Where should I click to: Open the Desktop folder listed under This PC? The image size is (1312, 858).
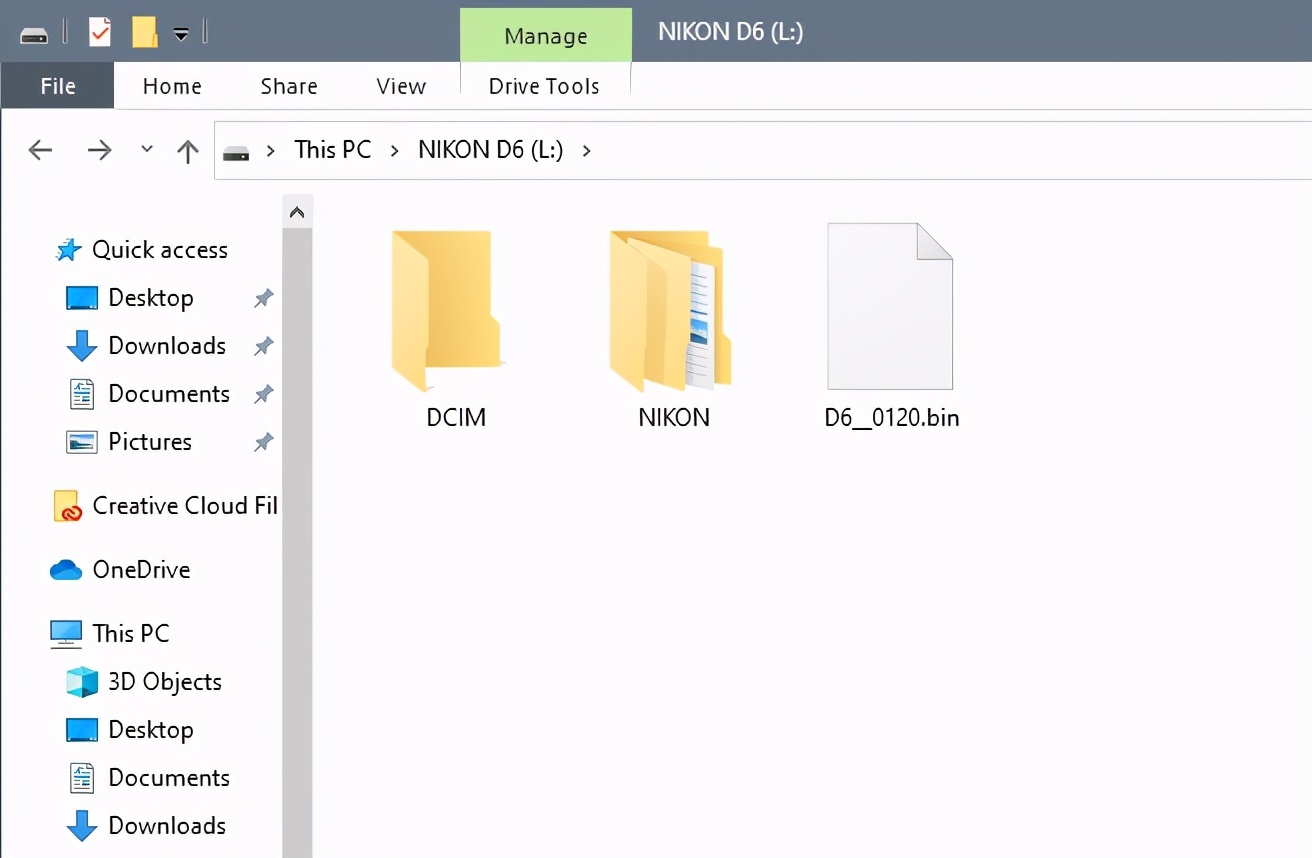coord(130,730)
